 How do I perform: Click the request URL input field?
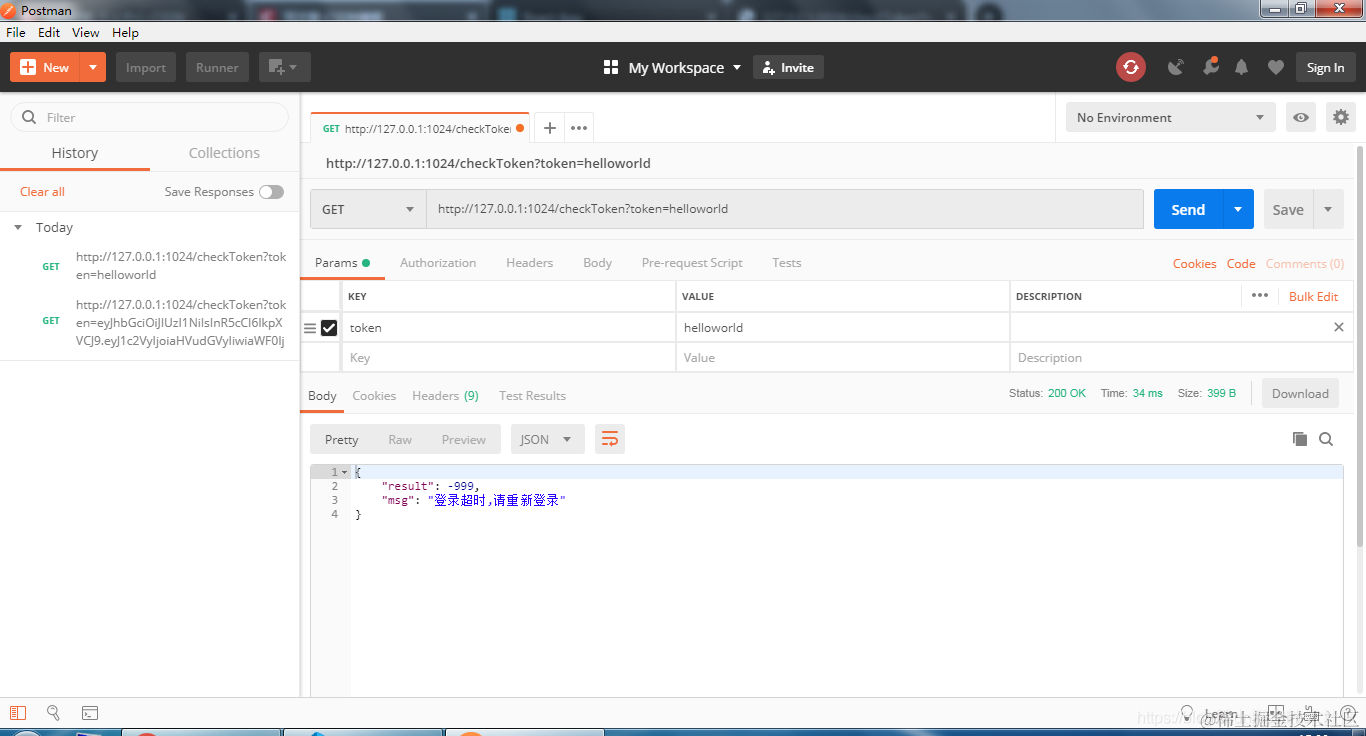(x=785, y=209)
